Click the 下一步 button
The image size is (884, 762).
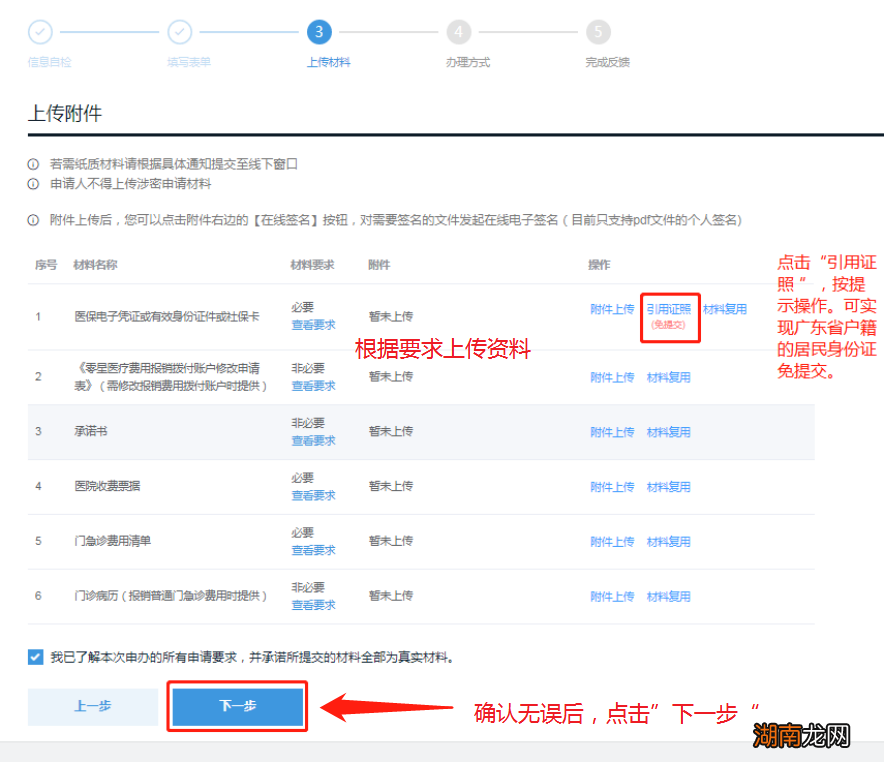pos(237,705)
